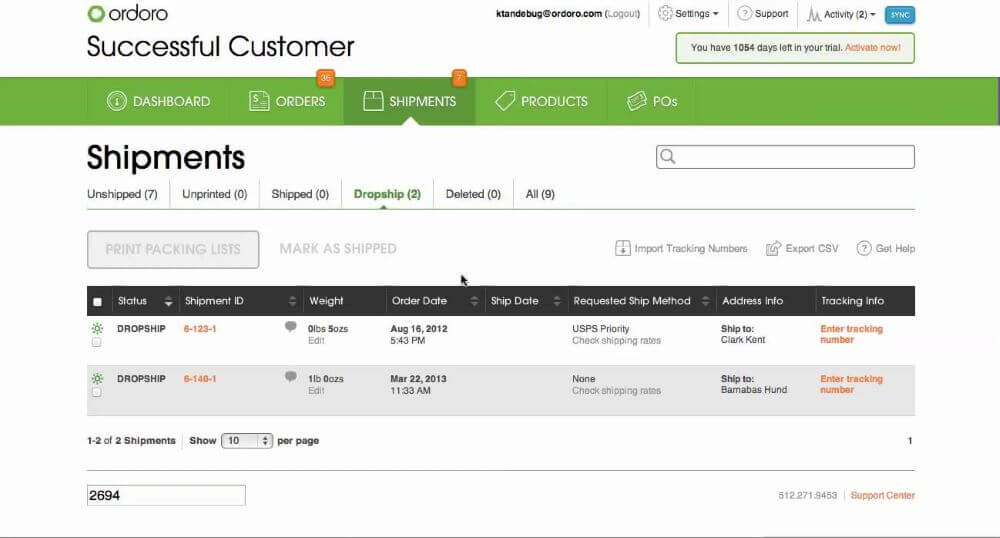Switch to Unprinted (0) filter
This screenshot has width=1000, height=538.
[x=214, y=194]
